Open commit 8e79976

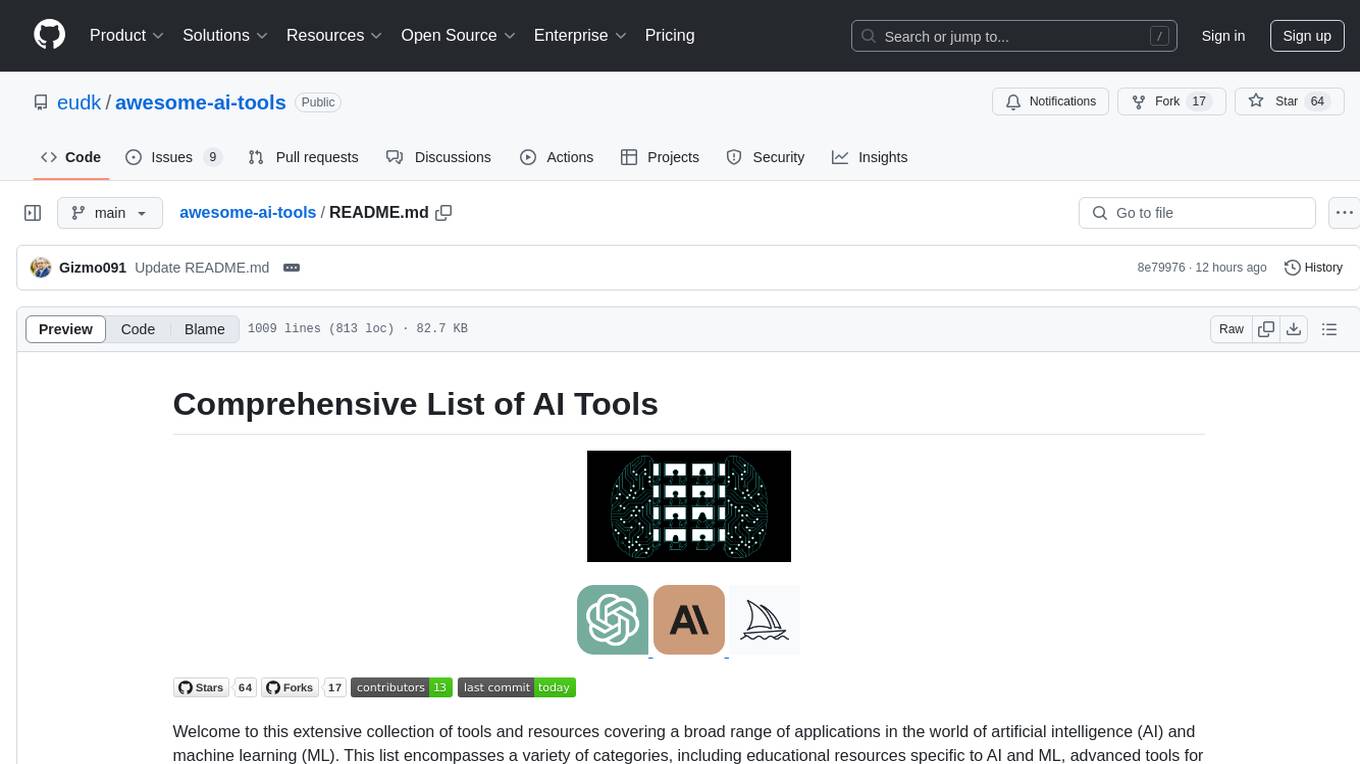(x=1161, y=268)
